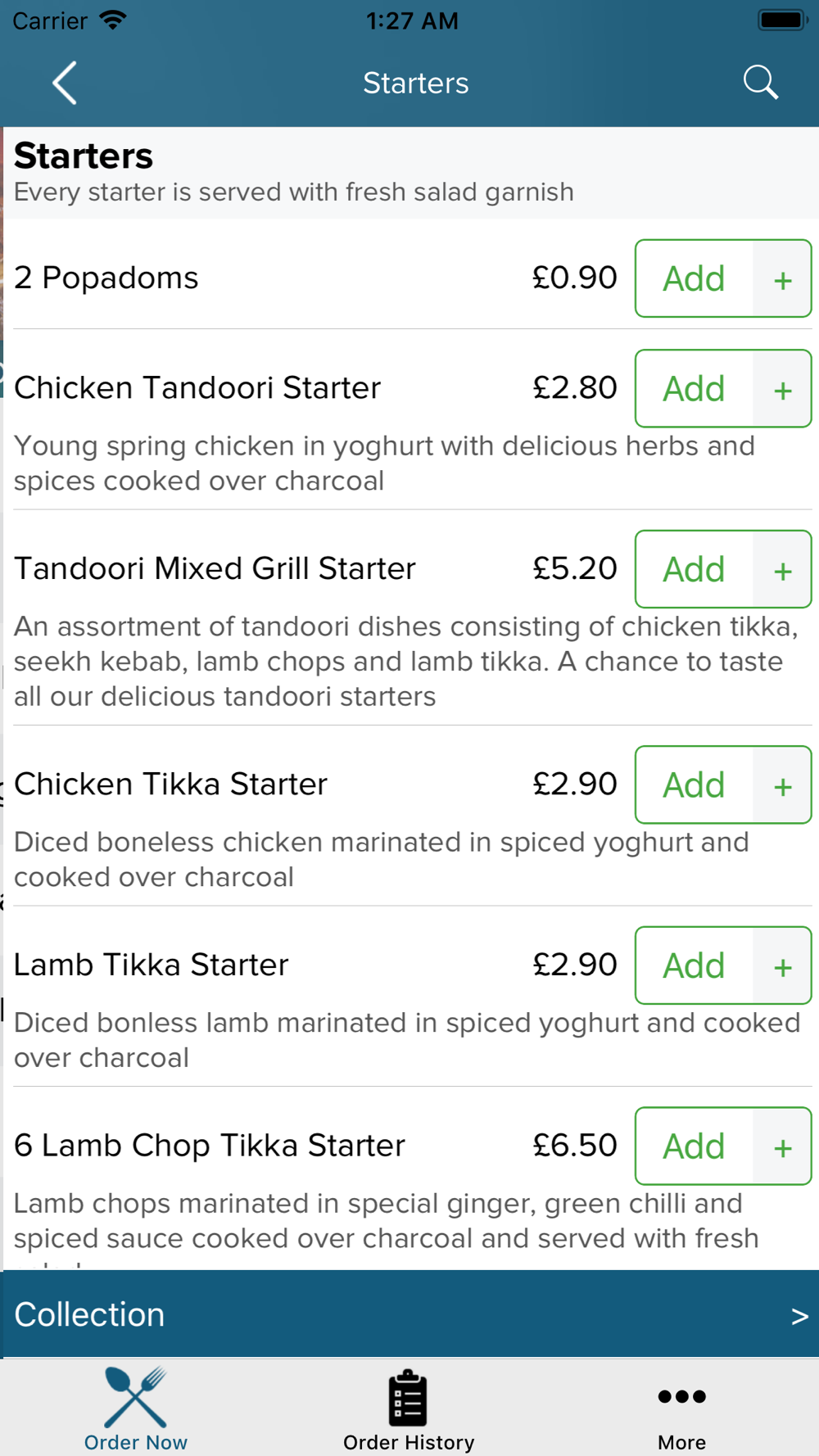Tap the Order Now fork and spoon icon
Image resolution: width=819 pixels, height=1456 pixels.
click(x=136, y=1397)
